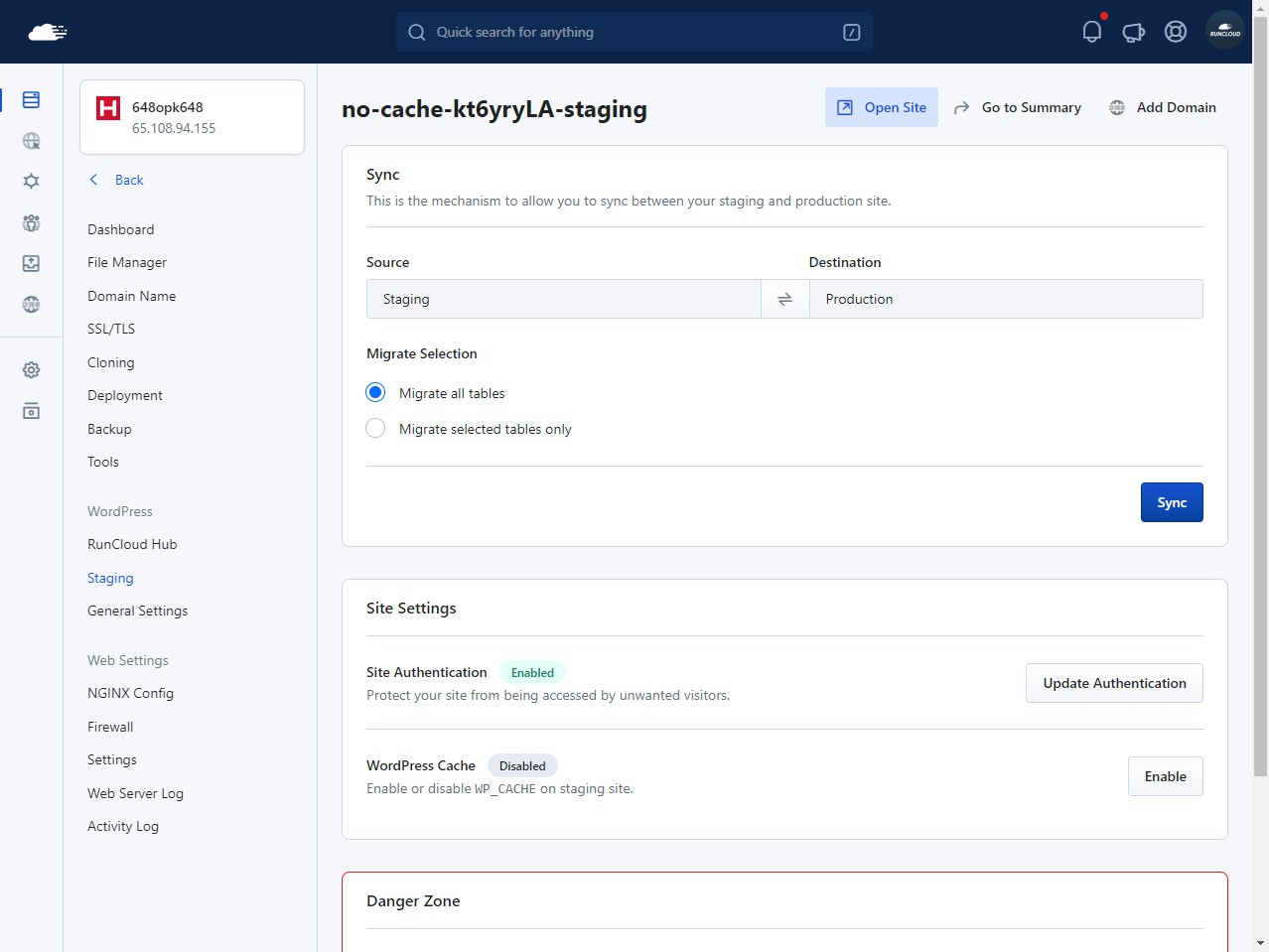Click the Go to Summary arrow icon

pos(961,107)
